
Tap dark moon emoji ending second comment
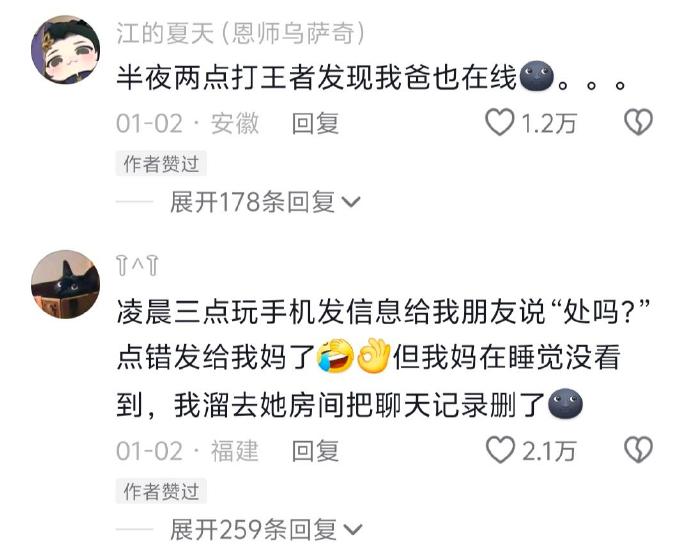565,404
